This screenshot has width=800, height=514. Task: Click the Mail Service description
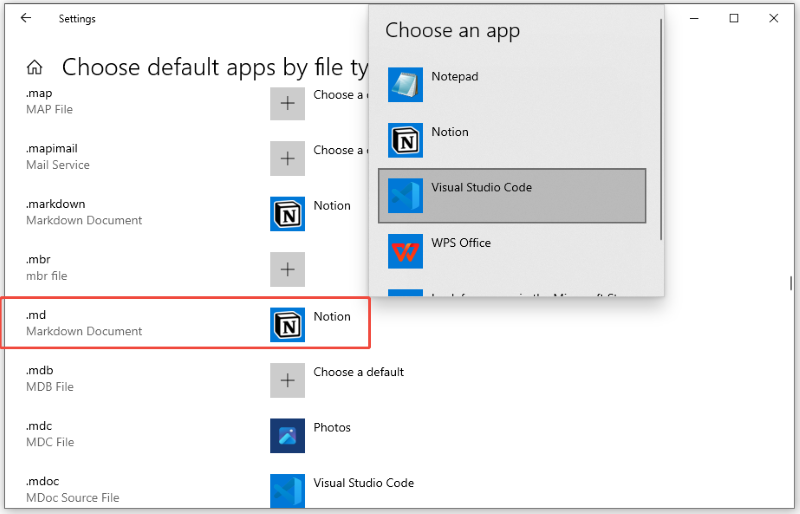58,165
